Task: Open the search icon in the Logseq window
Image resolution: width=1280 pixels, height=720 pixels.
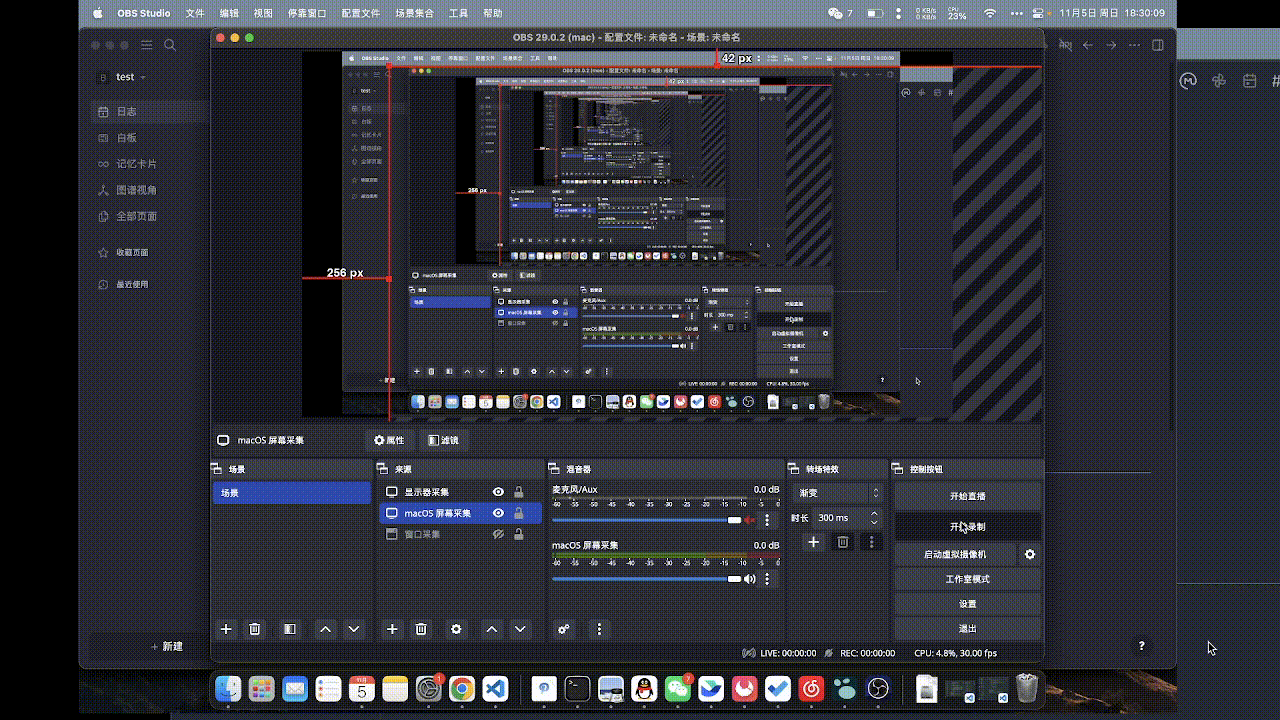Action: (170, 45)
